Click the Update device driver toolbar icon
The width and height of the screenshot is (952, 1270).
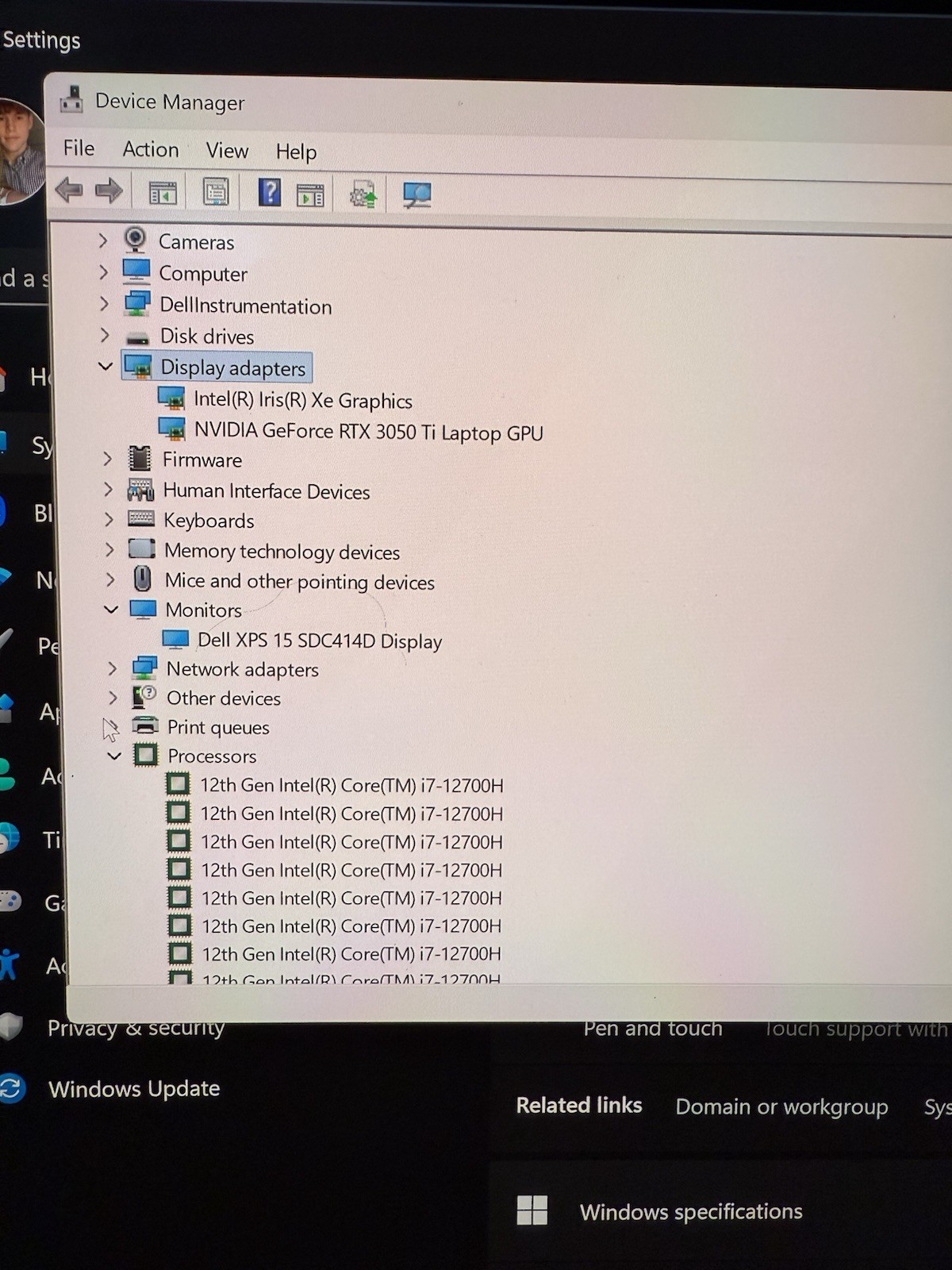tap(363, 194)
